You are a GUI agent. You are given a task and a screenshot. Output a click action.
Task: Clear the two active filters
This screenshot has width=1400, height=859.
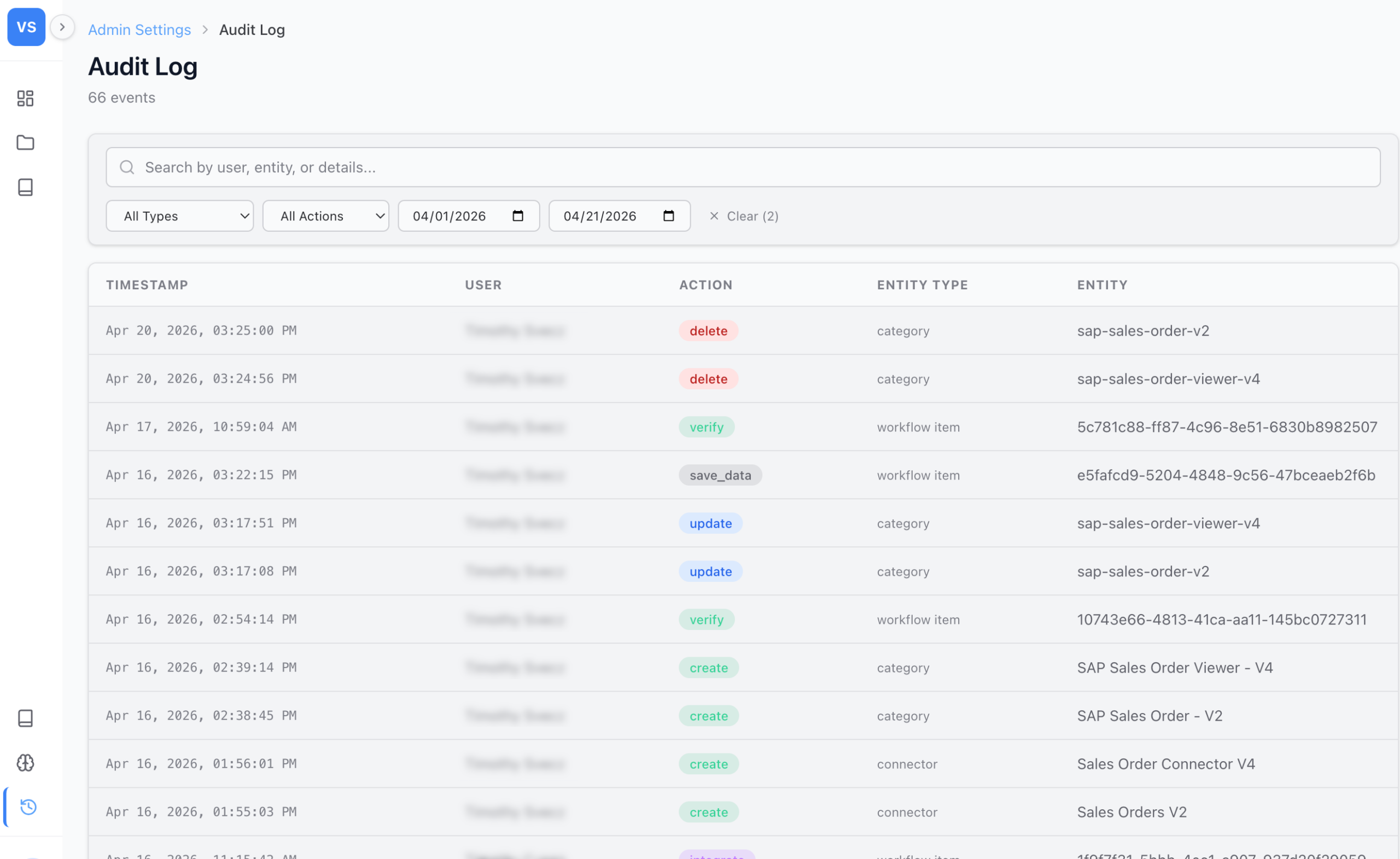743,216
